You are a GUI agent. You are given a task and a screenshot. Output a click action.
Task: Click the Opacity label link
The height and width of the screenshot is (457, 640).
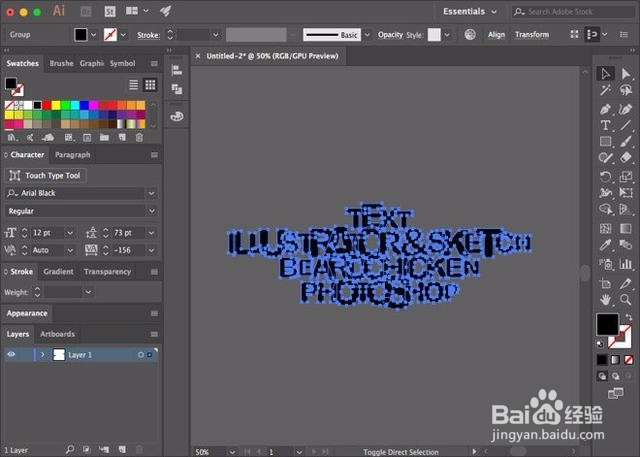click(x=390, y=35)
